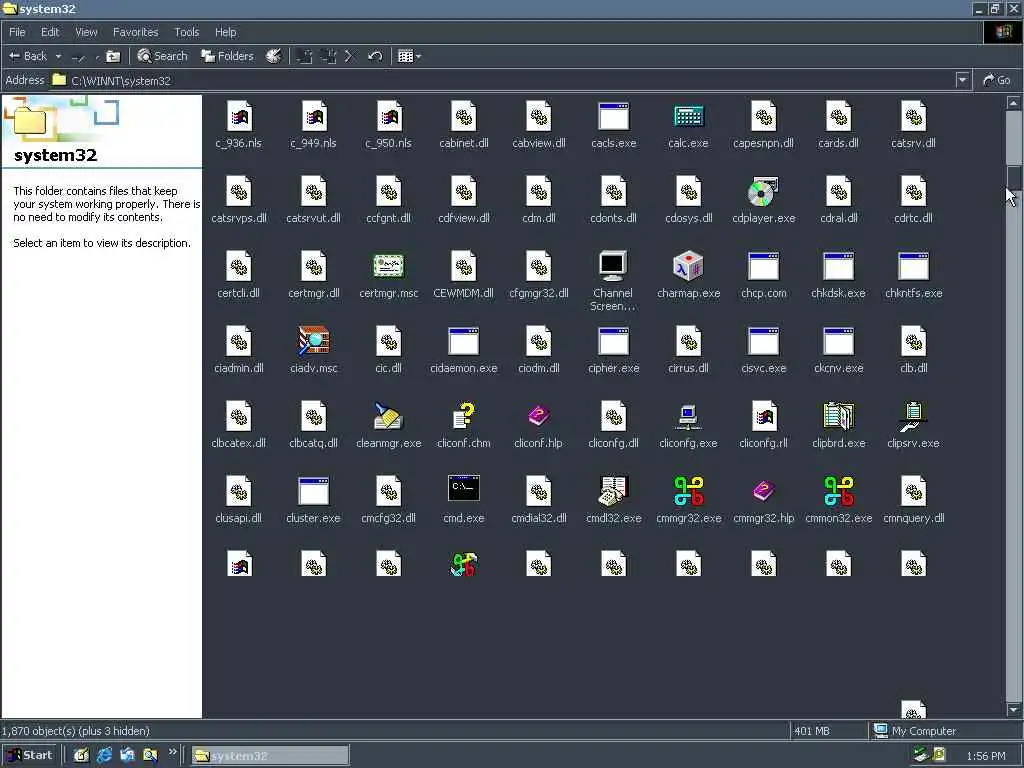This screenshot has height=768, width=1024.
Task: Select the cleanmgr.exe disk cleanup icon
Action: coord(389,416)
